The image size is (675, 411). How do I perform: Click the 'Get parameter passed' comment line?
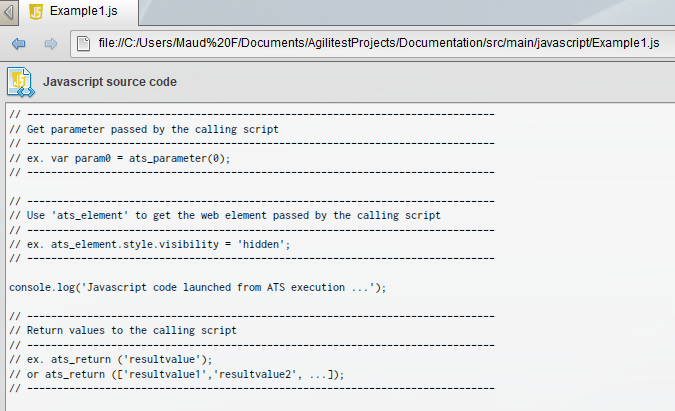144,129
